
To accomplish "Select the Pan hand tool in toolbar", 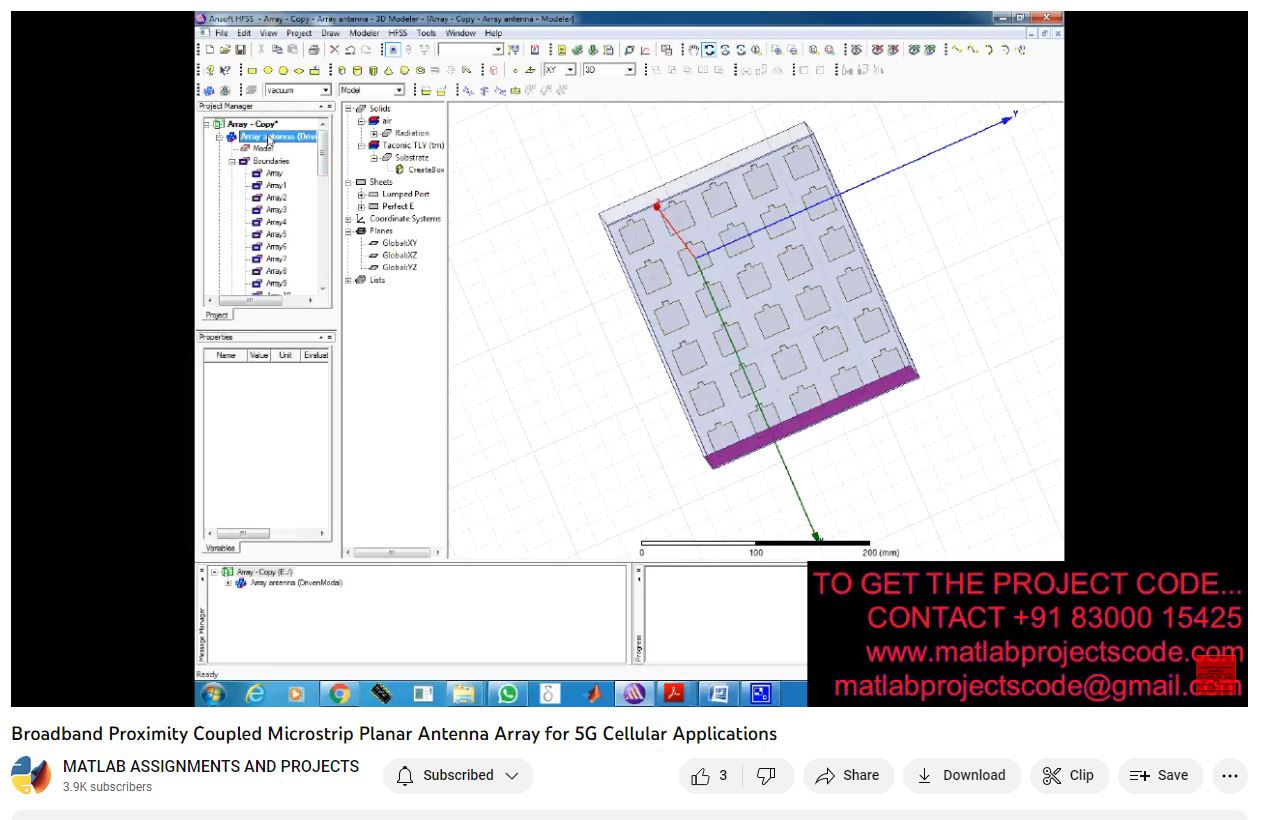I will click(693, 50).
